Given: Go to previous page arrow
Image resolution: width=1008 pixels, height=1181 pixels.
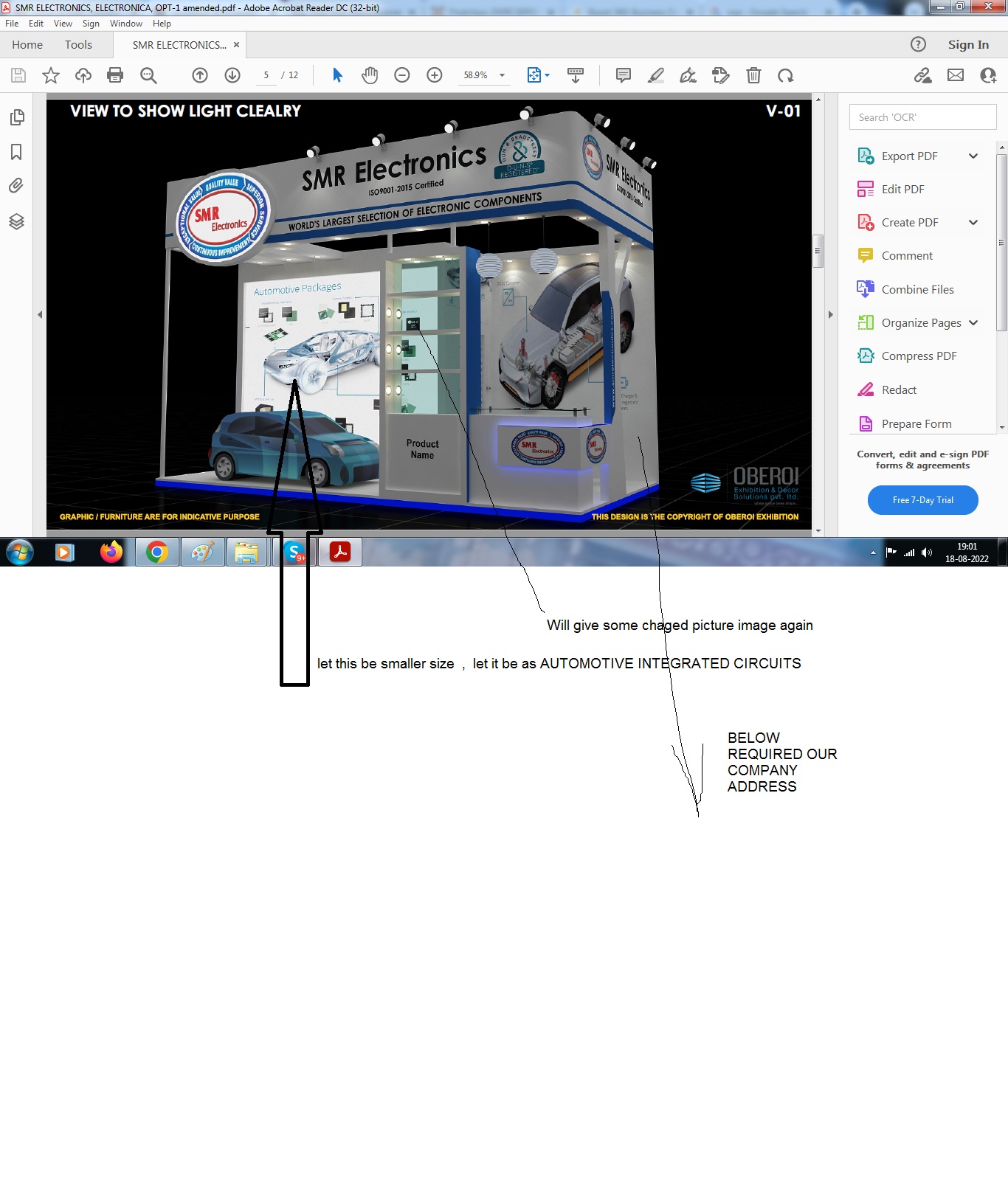Looking at the screenshot, I should pos(200,75).
